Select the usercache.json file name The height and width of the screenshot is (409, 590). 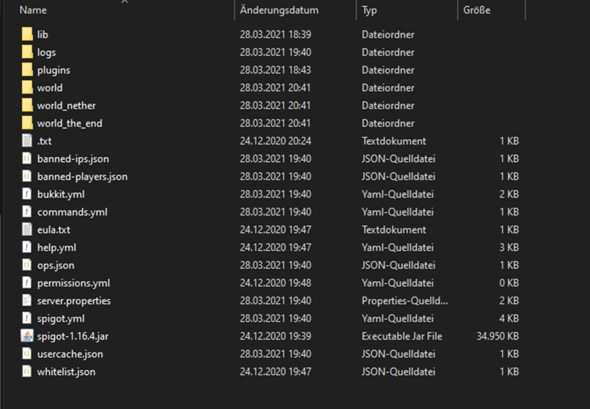pyautogui.click(x=70, y=354)
